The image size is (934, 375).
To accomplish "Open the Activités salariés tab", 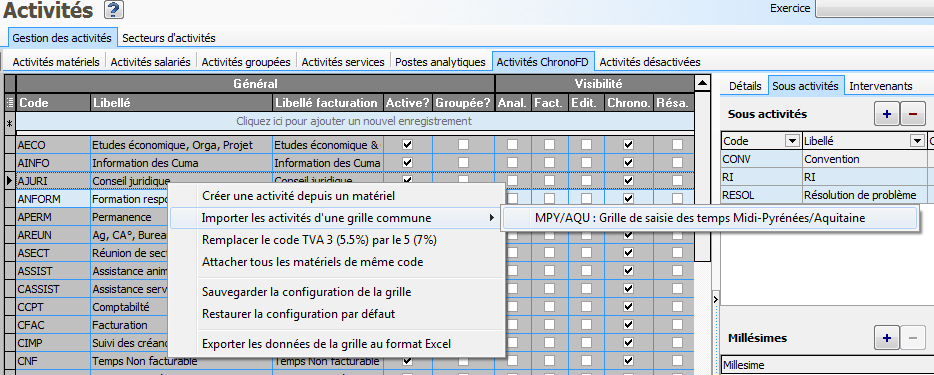I will [151, 61].
